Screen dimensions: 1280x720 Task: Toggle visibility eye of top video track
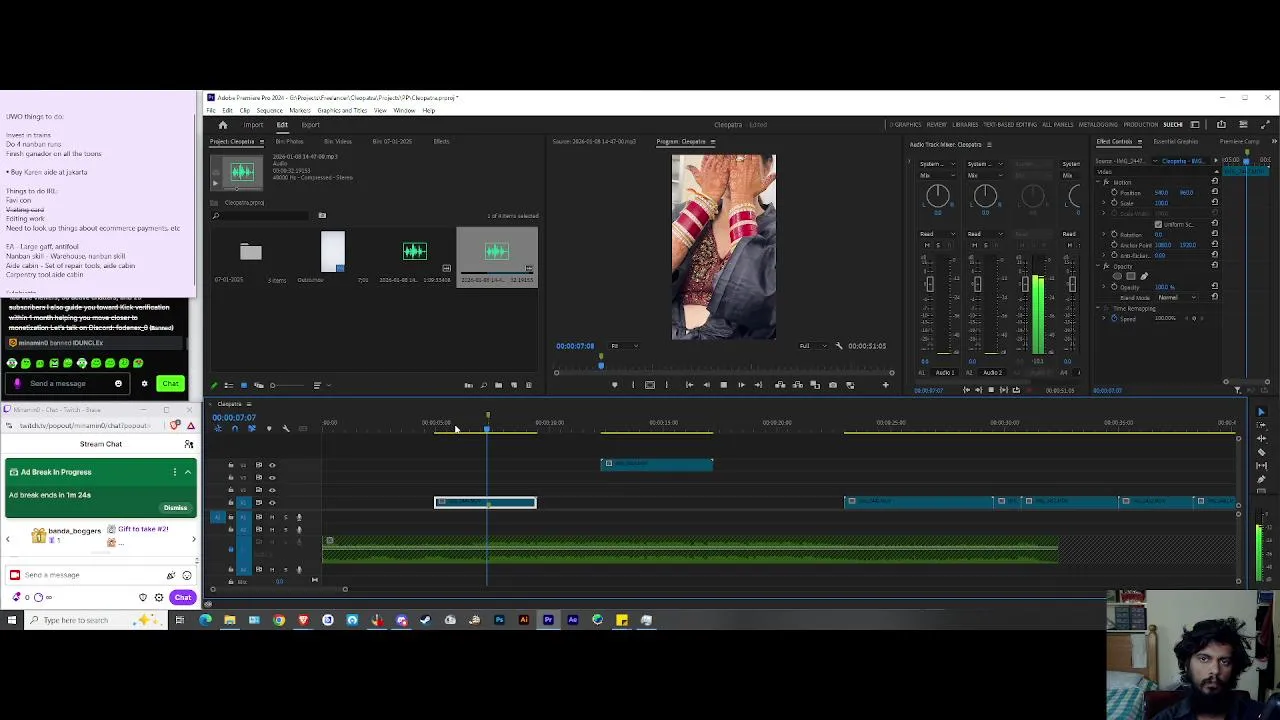[272, 465]
